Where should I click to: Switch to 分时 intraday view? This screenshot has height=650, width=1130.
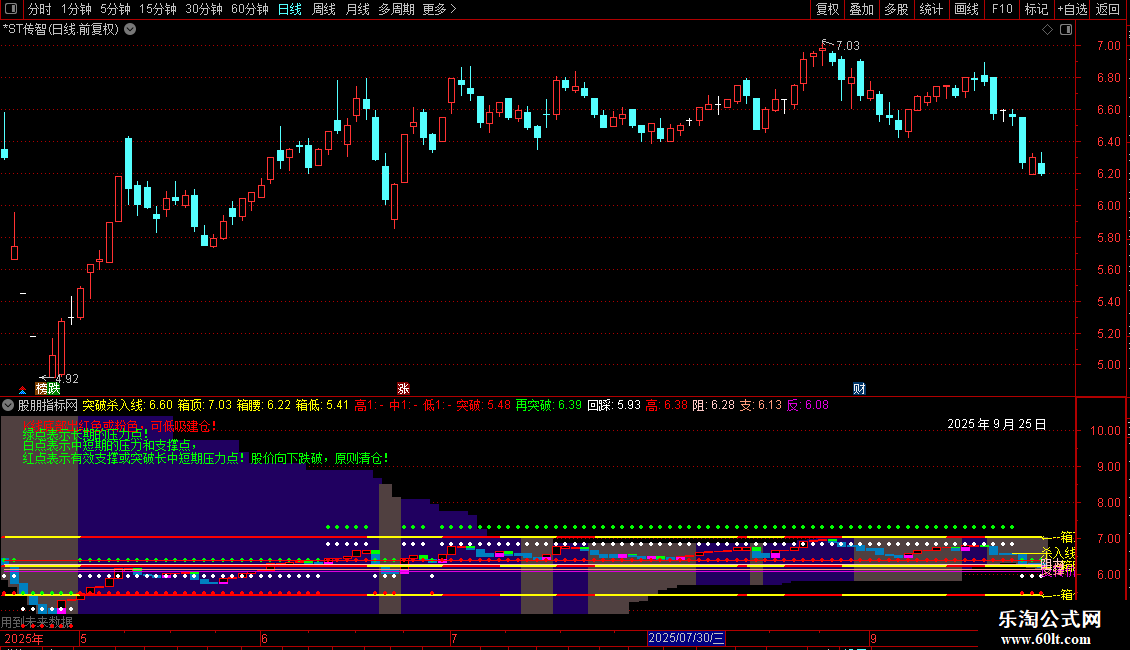40,9
